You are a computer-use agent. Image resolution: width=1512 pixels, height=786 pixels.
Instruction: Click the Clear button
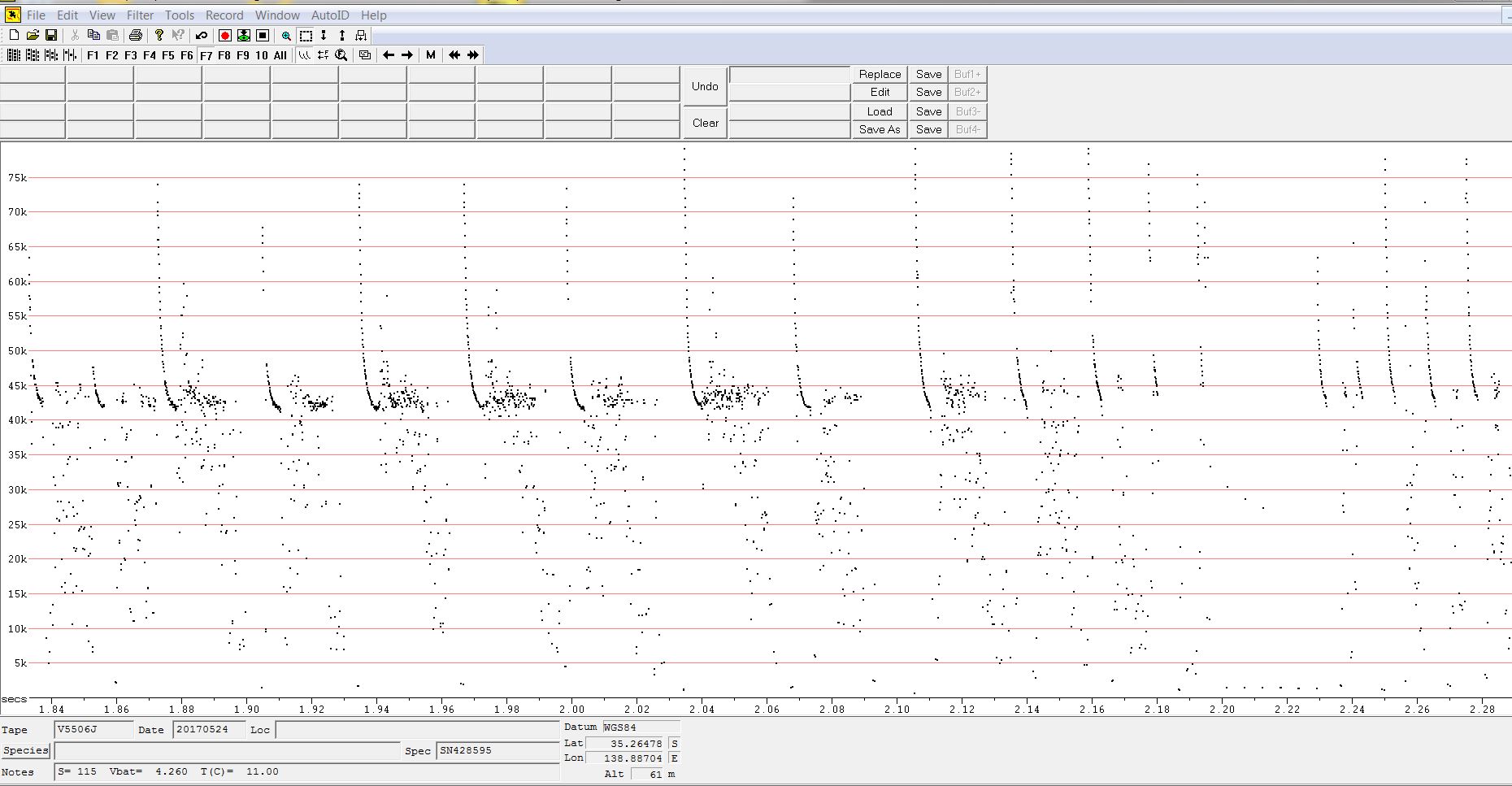pos(705,123)
